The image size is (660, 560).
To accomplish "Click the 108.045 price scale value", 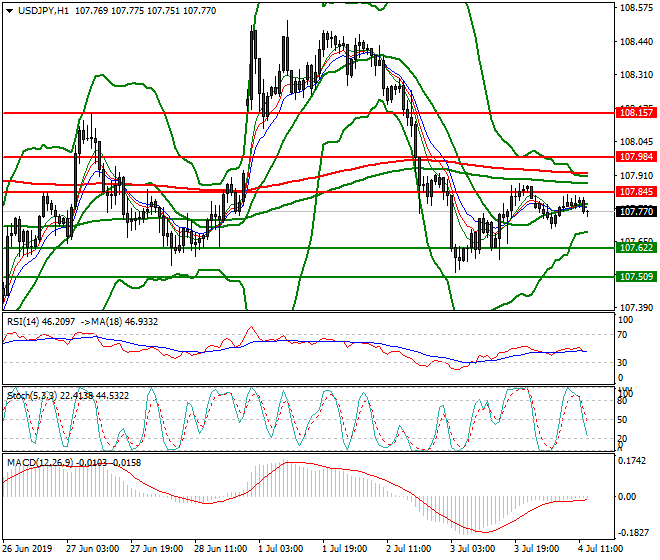I will [x=636, y=142].
